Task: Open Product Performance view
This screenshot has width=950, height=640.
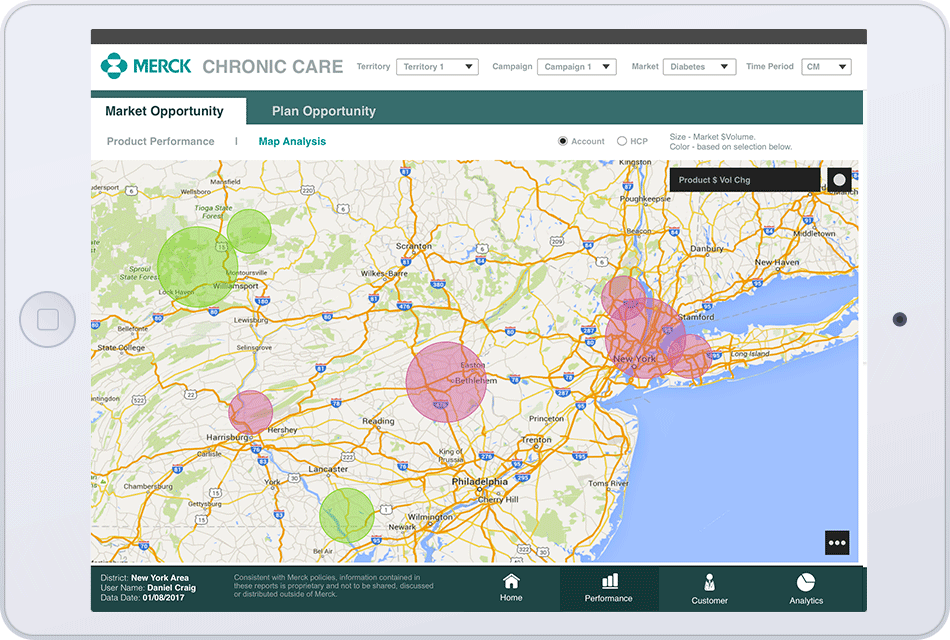Action: 160,141
